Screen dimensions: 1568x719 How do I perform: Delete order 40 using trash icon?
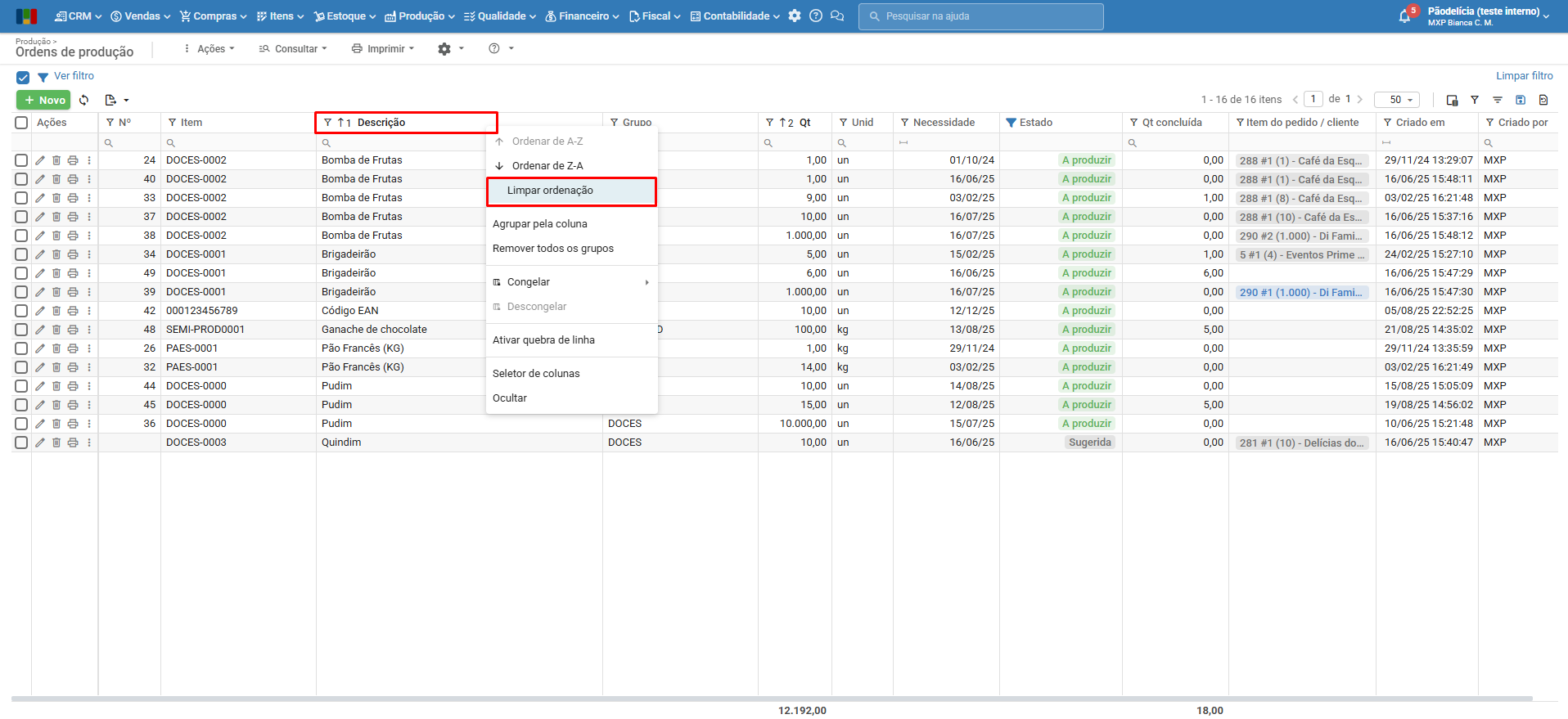click(56, 179)
